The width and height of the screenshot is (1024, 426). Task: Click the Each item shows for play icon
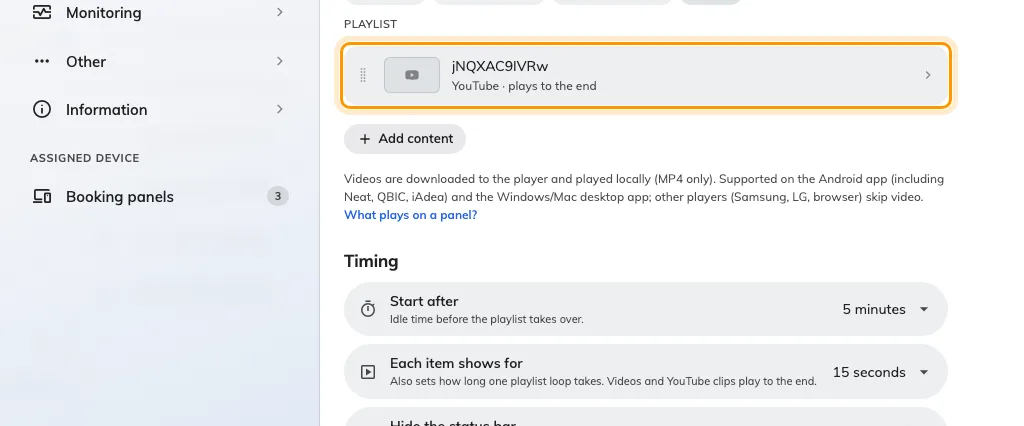pos(368,372)
